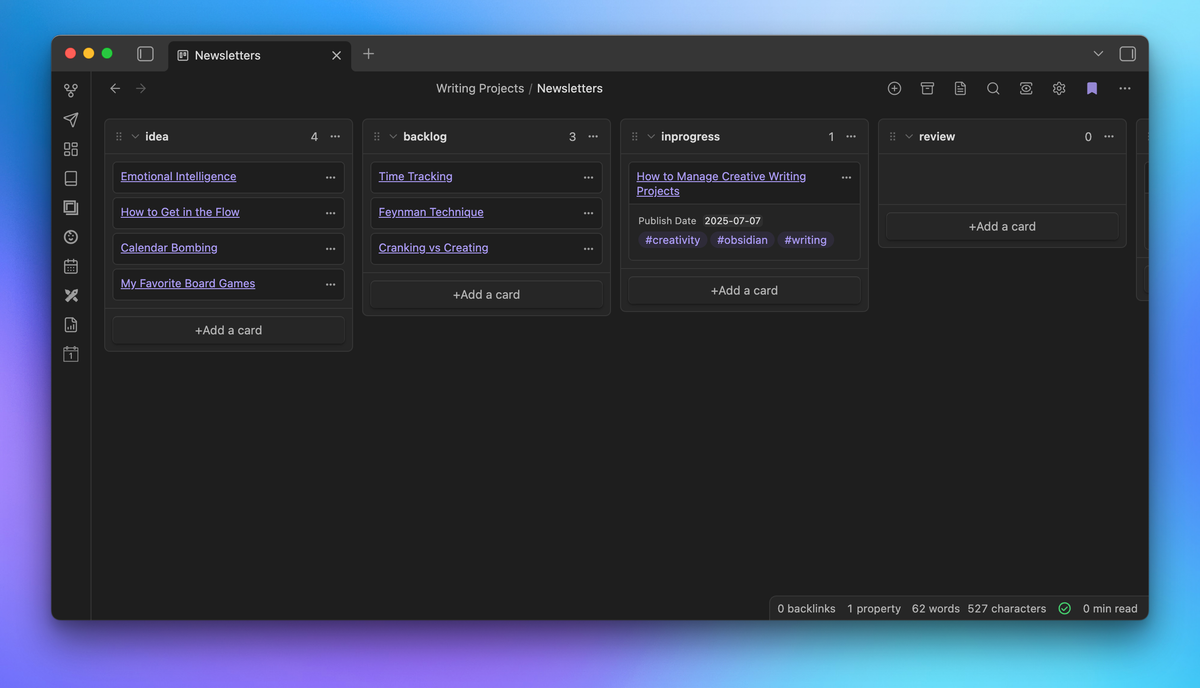
Task: Search the Kanban board with the magnifier icon
Action: pos(992,88)
